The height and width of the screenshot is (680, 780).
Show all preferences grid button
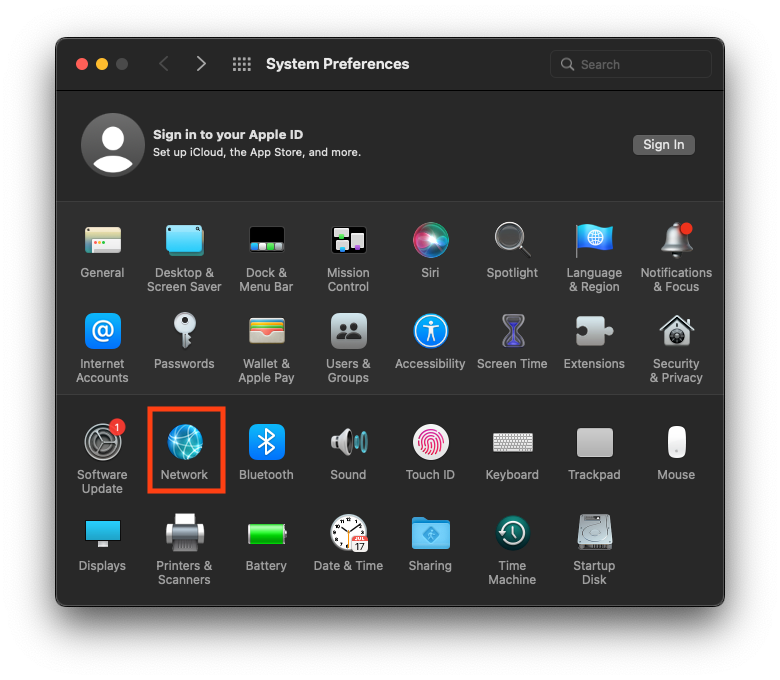[x=241, y=64]
